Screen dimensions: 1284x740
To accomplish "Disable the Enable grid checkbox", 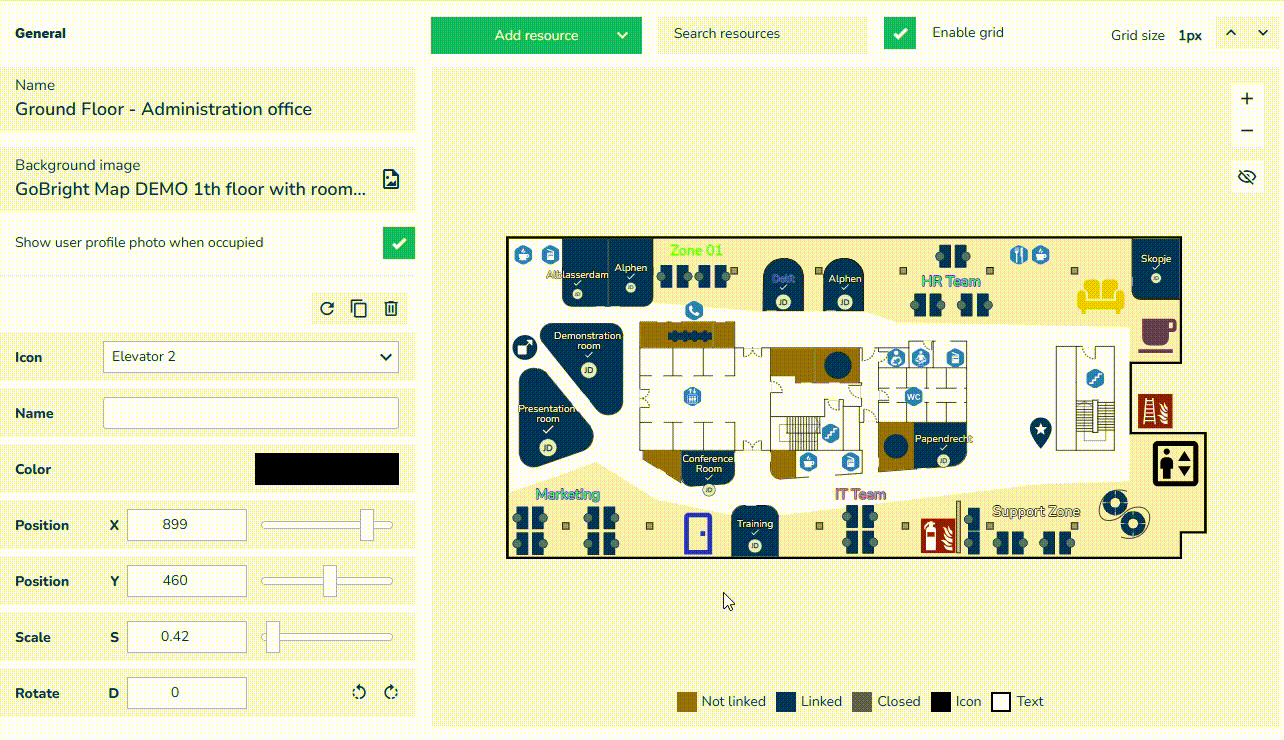I will [x=900, y=33].
